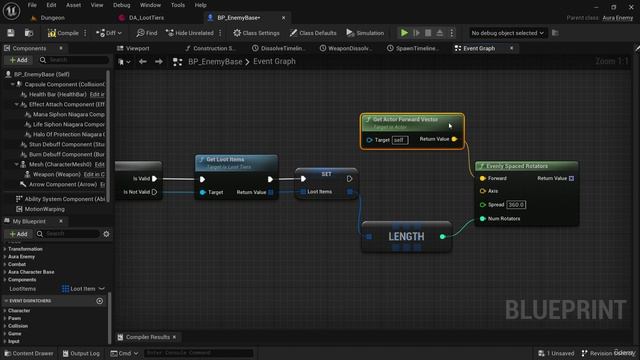
Task: Save the current blueprint asset
Action: 11,33
